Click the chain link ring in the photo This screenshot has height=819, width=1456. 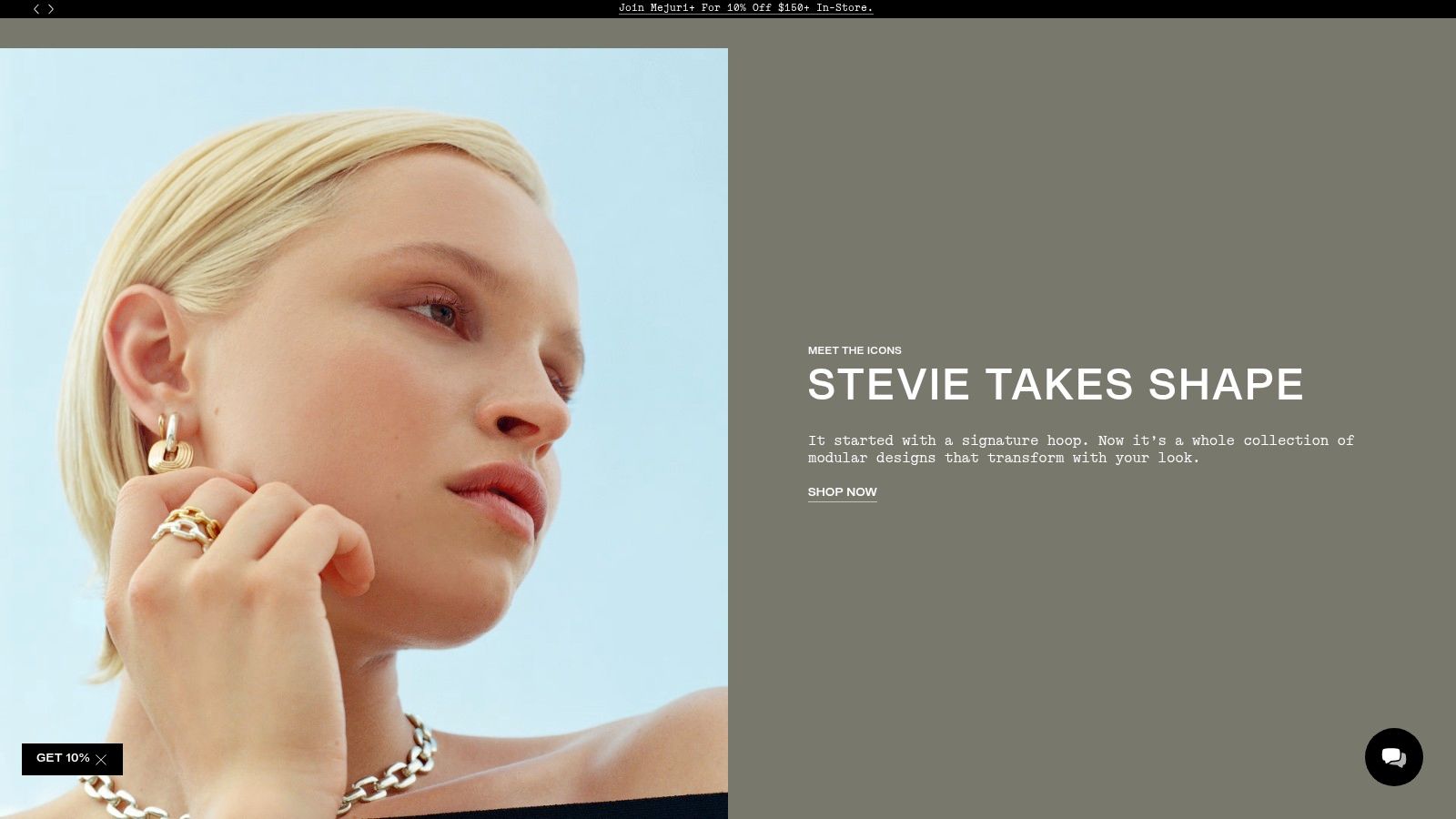click(x=187, y=528)
